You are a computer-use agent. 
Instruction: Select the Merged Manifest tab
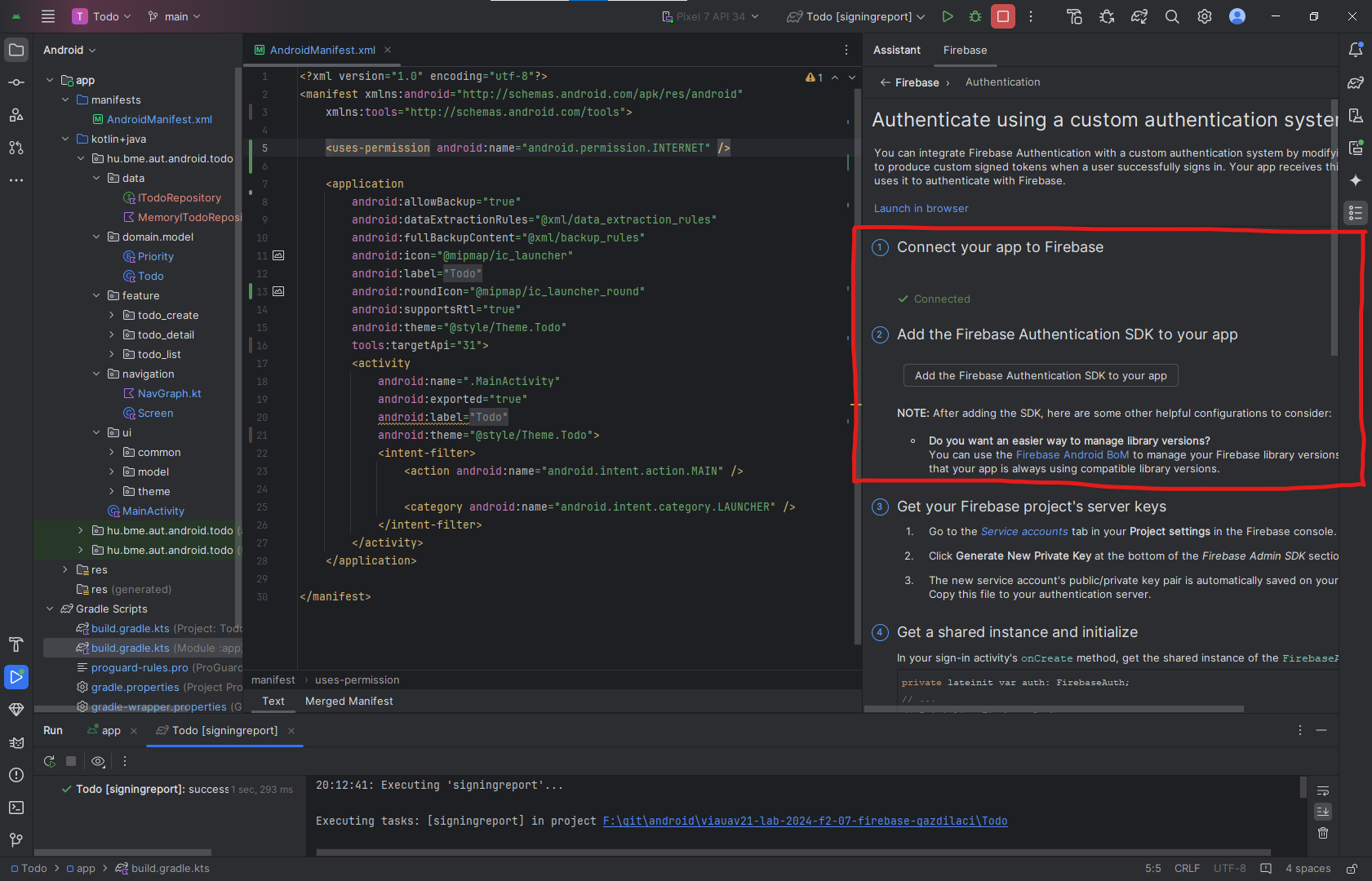click(349, 701)
